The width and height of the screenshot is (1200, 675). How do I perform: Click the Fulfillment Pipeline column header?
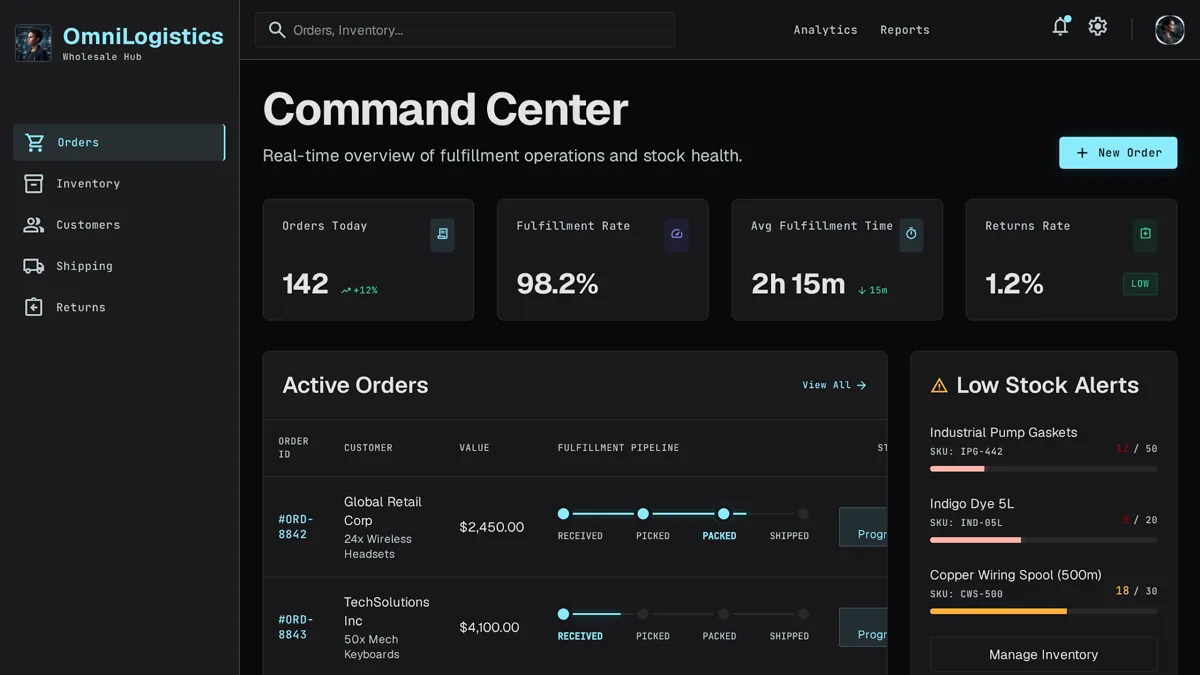(x=618, y=447)
